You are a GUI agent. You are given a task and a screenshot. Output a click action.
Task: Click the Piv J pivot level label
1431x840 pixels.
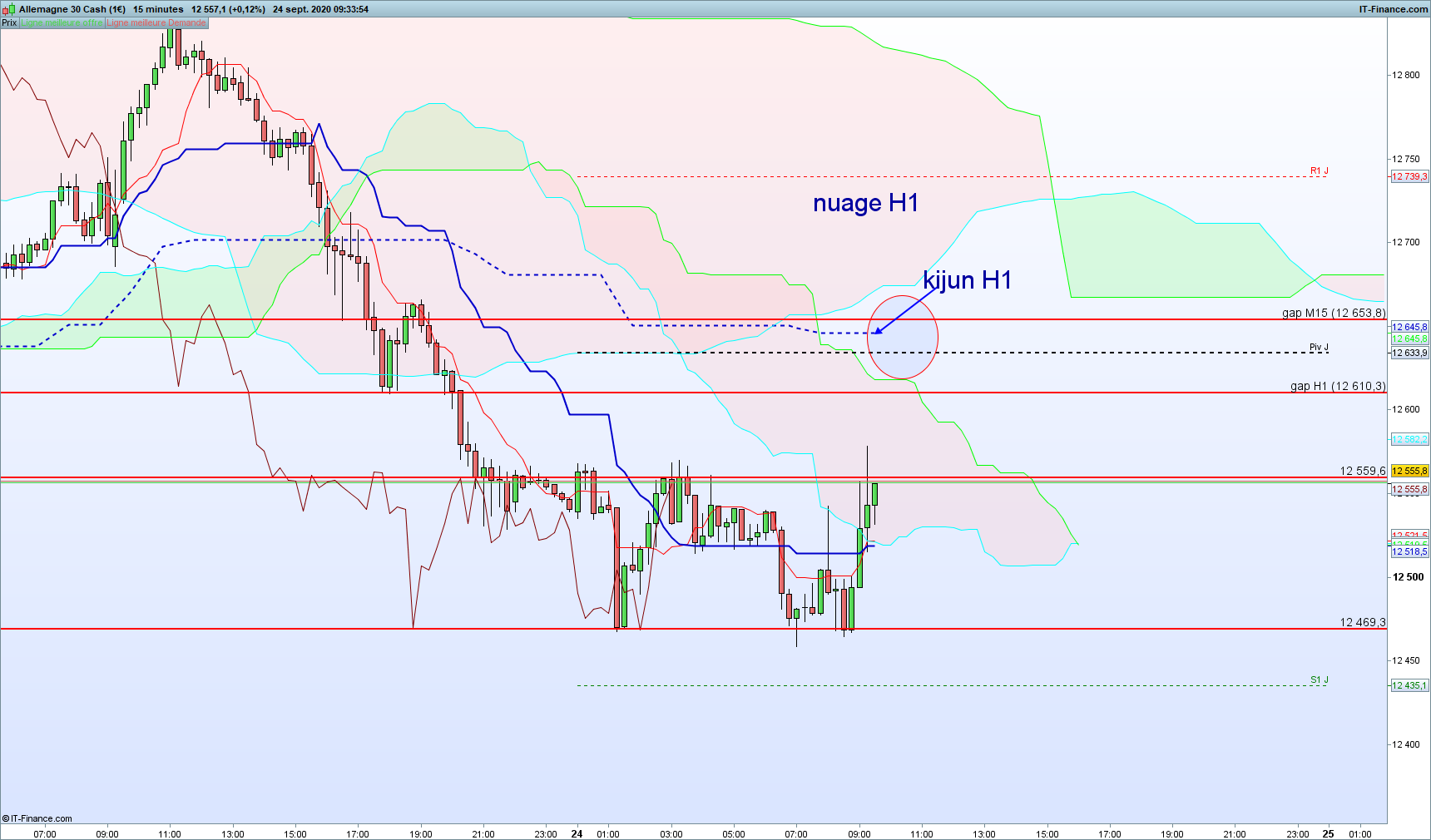point(1319,347)
